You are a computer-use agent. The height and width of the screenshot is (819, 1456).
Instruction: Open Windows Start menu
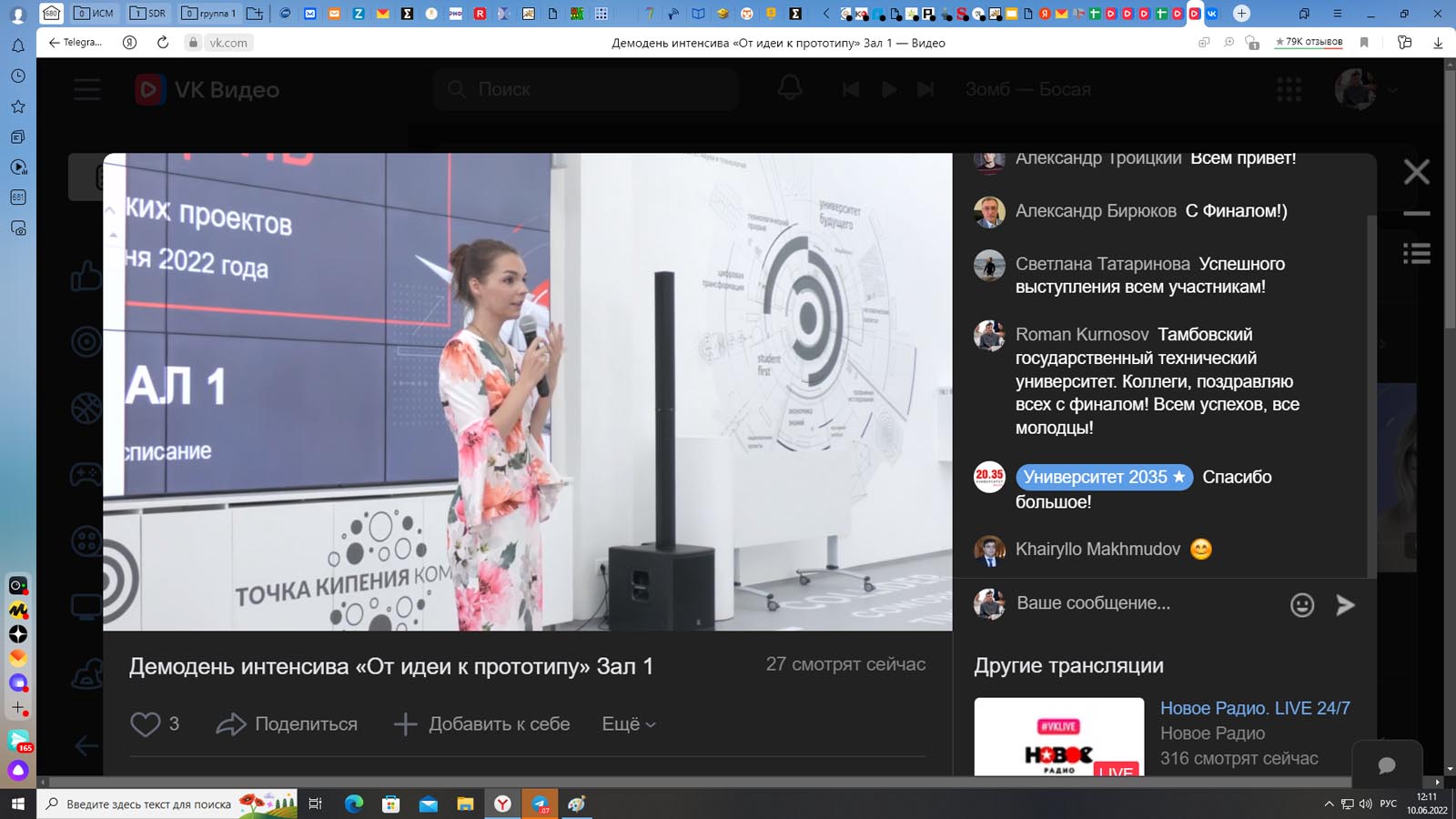pos(18,804)
